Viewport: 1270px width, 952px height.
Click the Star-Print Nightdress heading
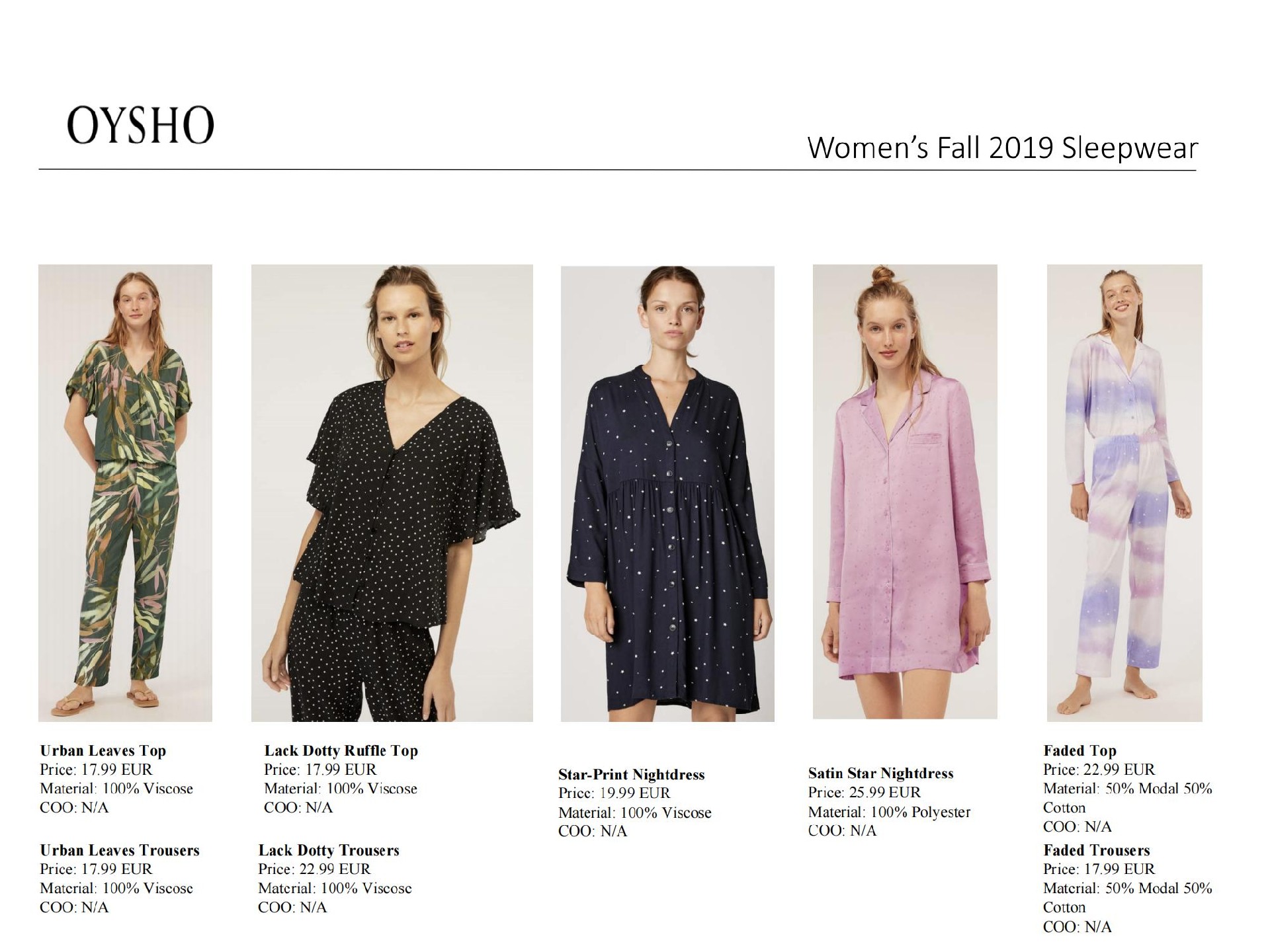point(632,774)
